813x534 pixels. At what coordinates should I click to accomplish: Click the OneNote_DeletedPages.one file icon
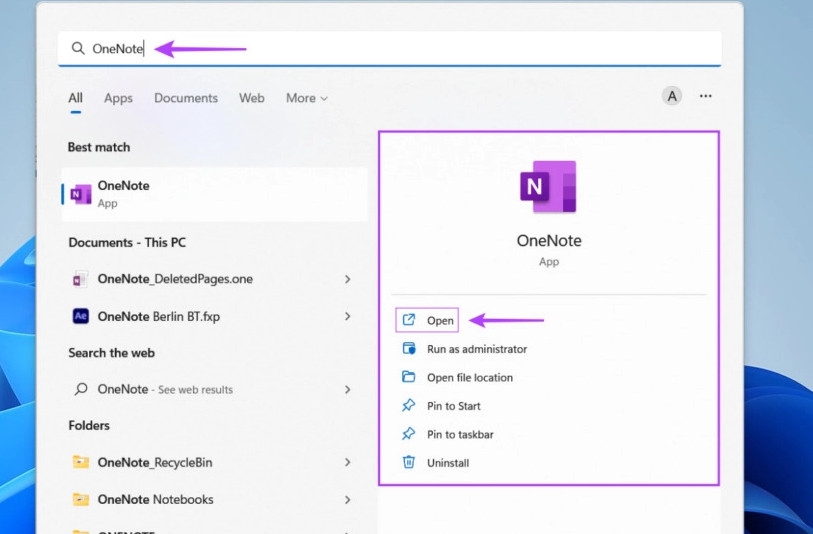pyautogui.click(x=80, y=279)
